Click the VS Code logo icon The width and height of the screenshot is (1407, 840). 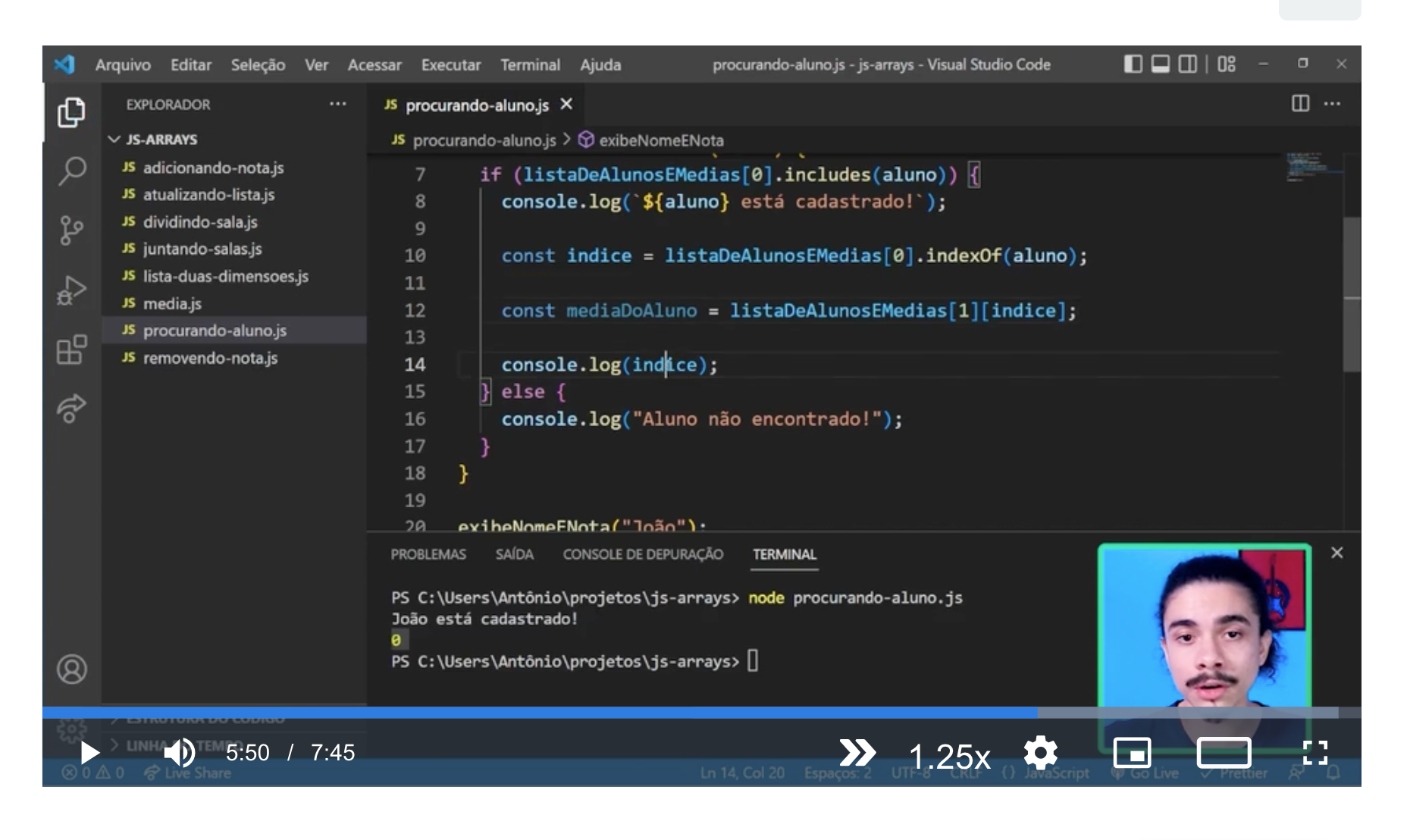coord(64,64)
